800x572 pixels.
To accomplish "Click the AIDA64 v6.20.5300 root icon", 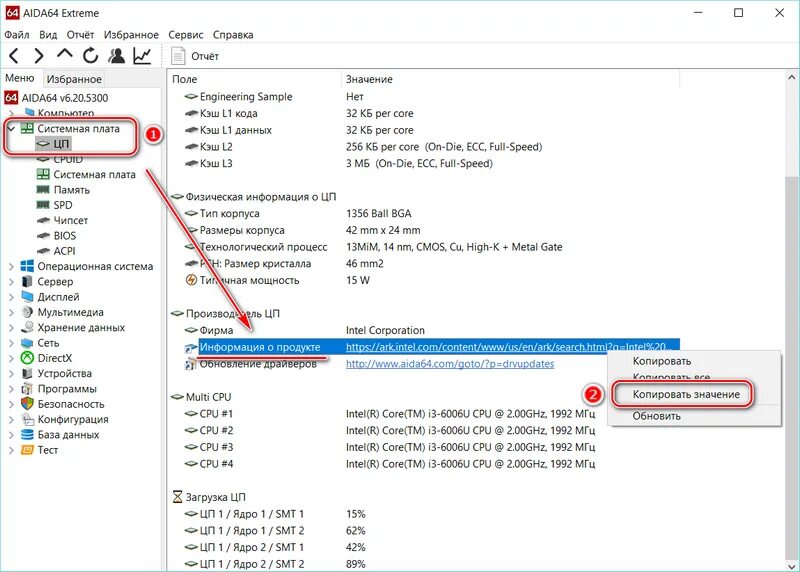I will [x=11, y=97].
